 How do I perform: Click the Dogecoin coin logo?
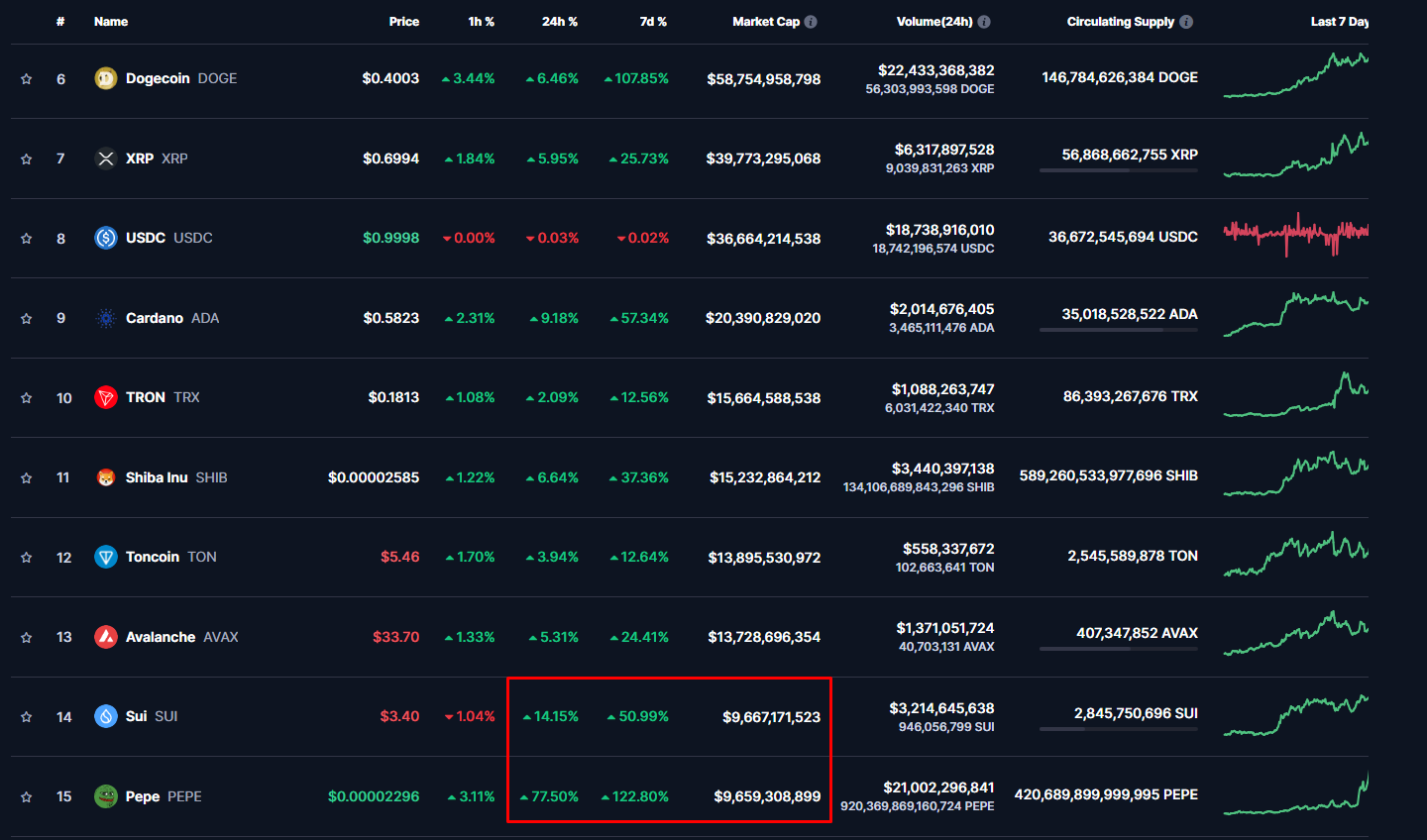click(106, 78)
